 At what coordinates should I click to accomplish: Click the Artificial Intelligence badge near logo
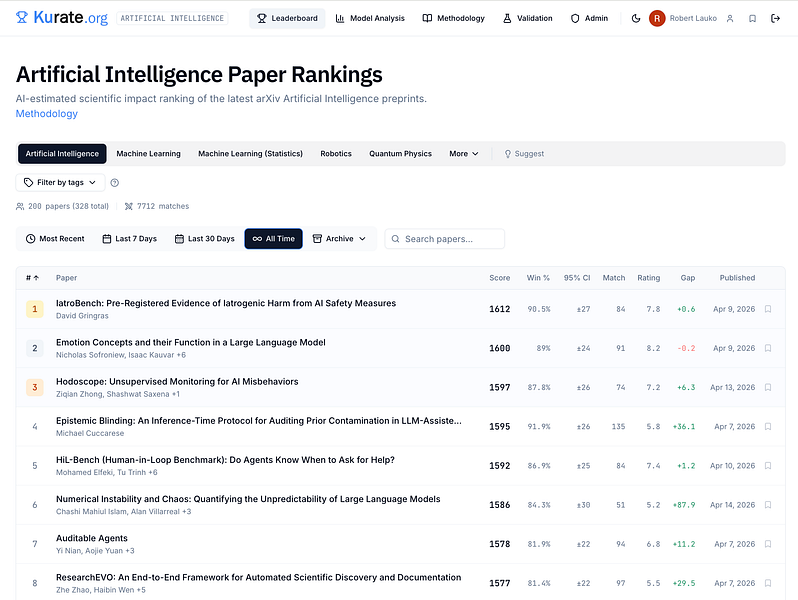point(172,18)
